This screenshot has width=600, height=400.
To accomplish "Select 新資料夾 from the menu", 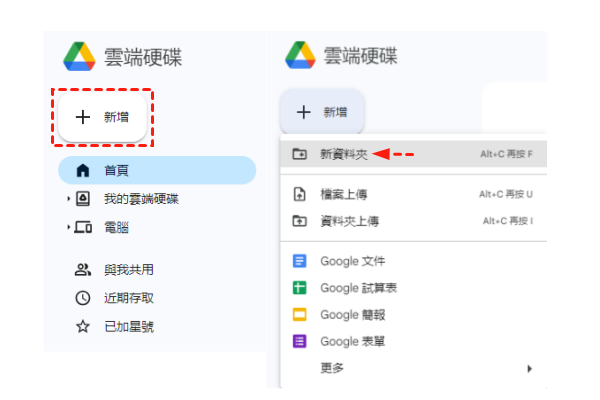I will tap(414, 154).
